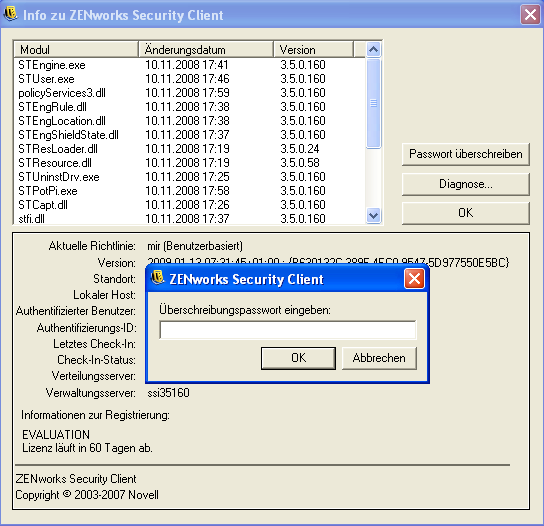
Task: Click the date 10.11.2008 17:41
Action: coord(187,65)
